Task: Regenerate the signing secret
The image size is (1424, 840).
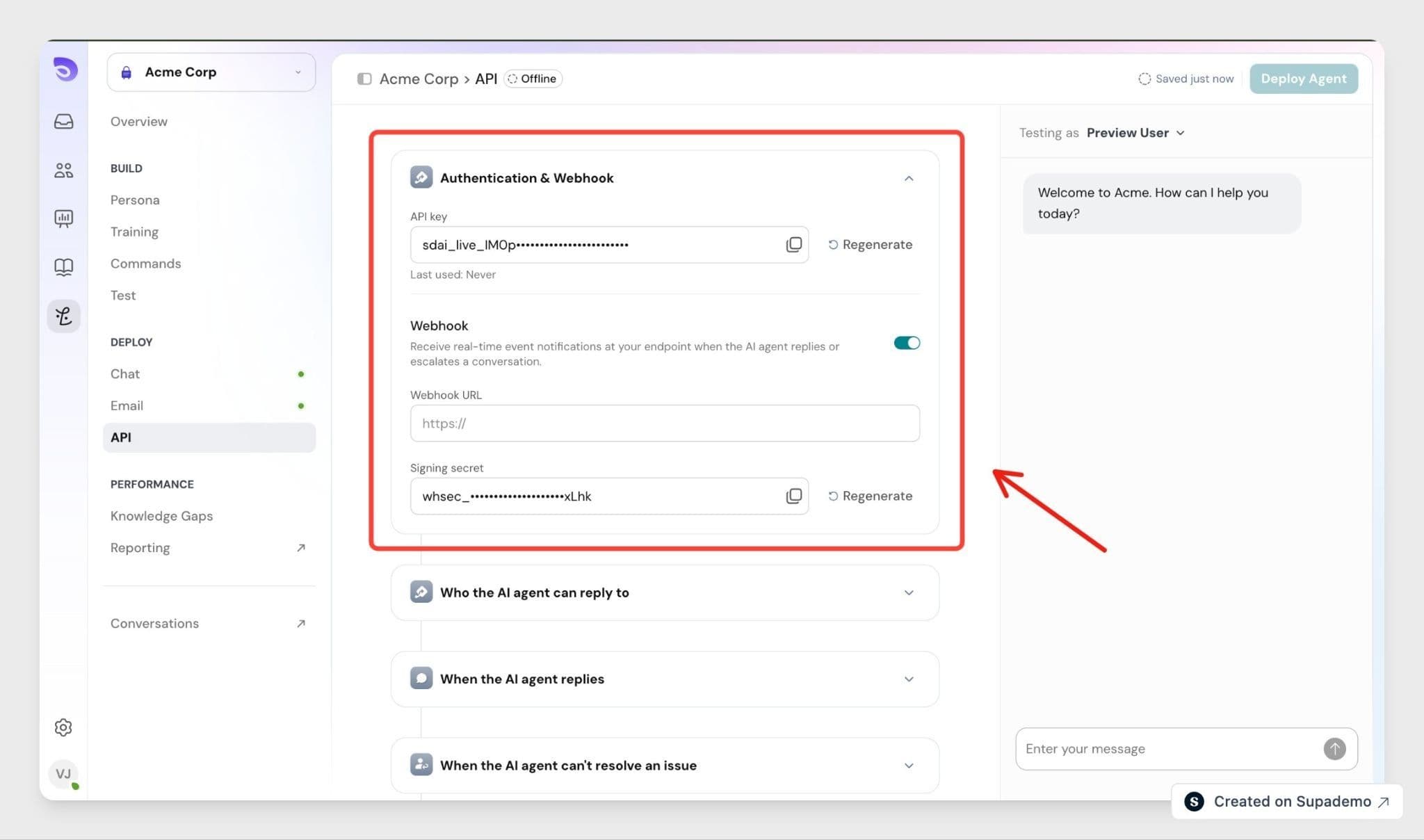Action: pos(870,496)
